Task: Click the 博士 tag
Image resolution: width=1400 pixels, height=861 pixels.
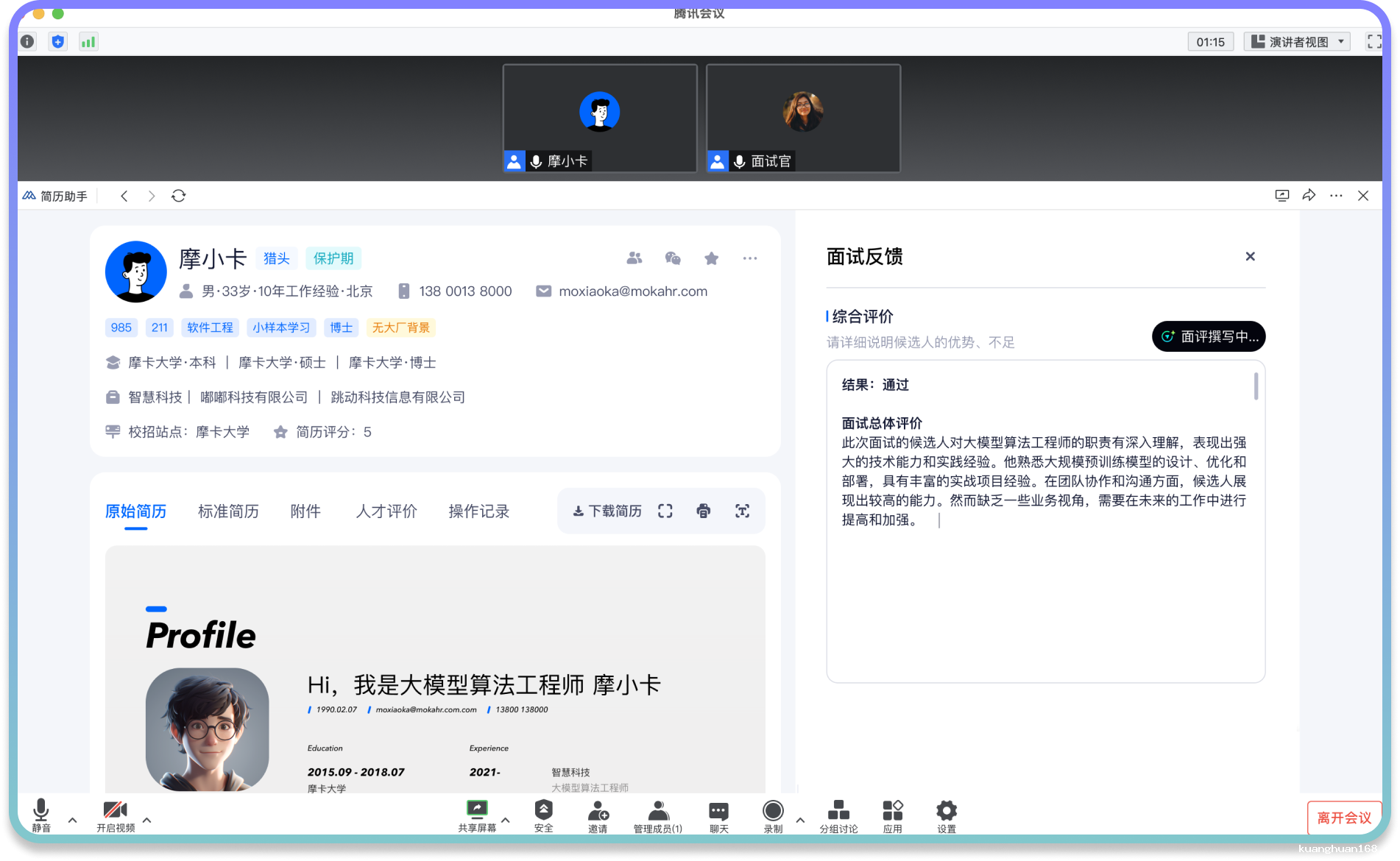Action: [x=341, y=327]
